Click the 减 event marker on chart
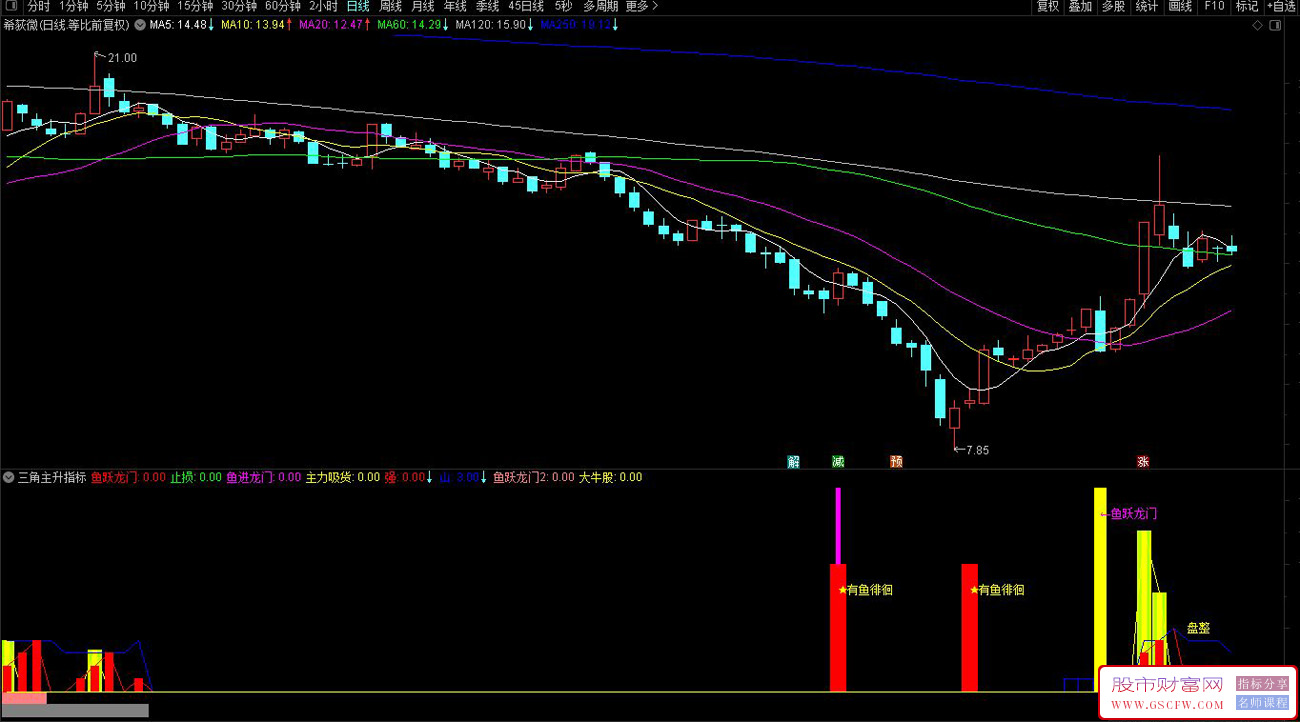 [x=838, y=462]
